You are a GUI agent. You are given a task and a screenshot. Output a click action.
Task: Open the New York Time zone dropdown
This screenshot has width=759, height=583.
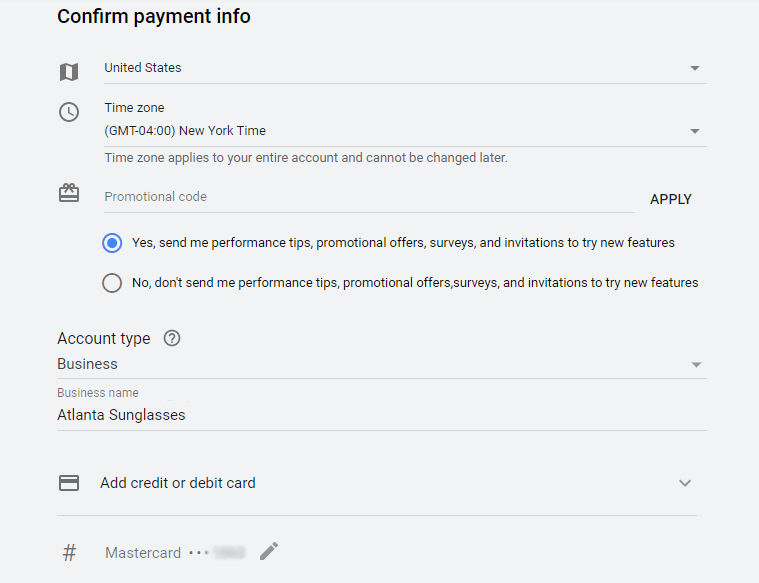tap(694, 131)
